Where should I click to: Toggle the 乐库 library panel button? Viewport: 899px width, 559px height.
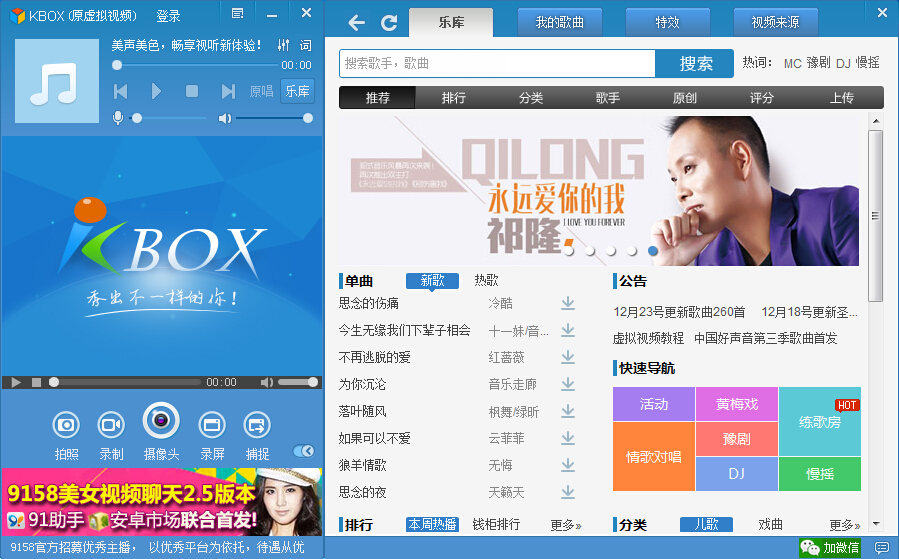point(297,91)
